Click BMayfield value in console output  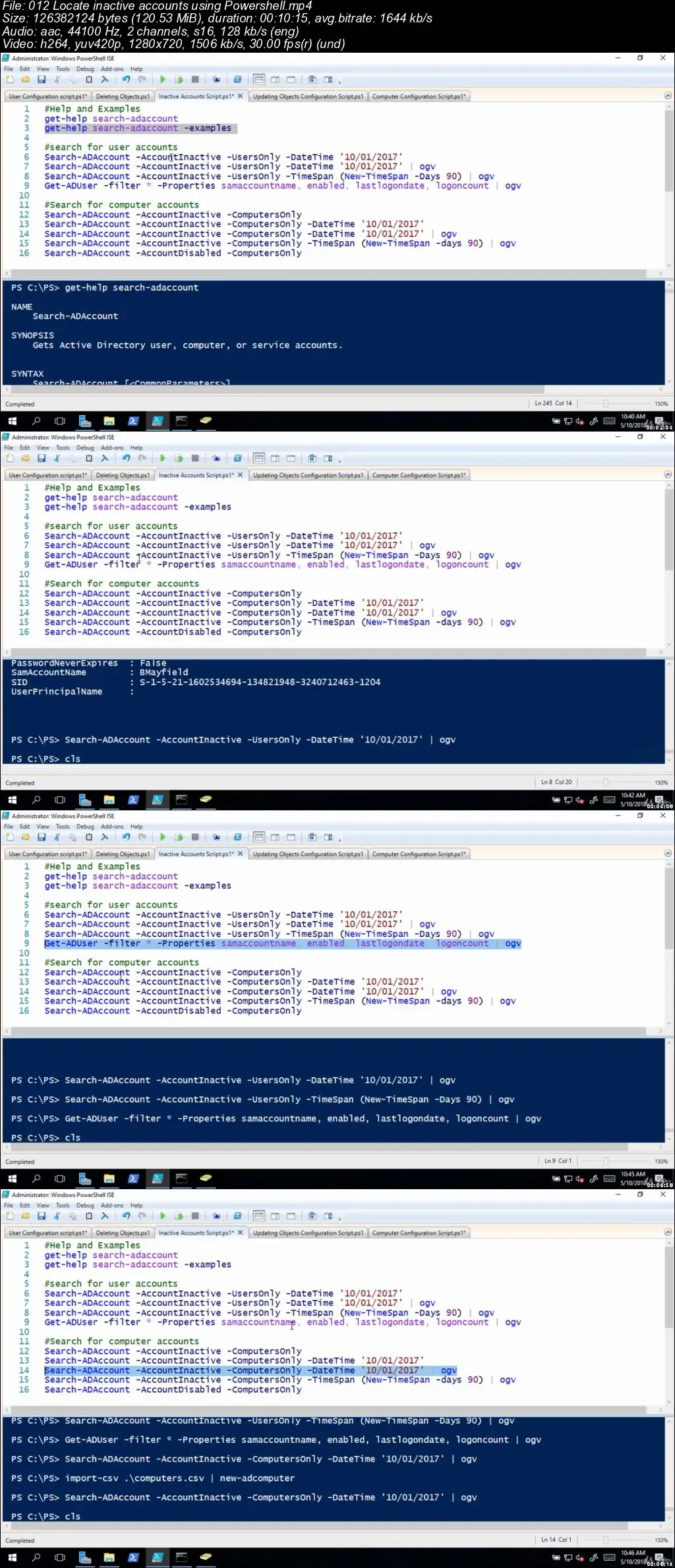(164, 673)
